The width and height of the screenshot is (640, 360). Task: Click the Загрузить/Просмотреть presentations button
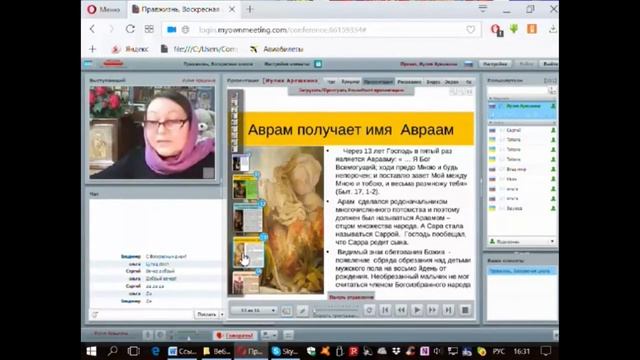click(351, 90)
